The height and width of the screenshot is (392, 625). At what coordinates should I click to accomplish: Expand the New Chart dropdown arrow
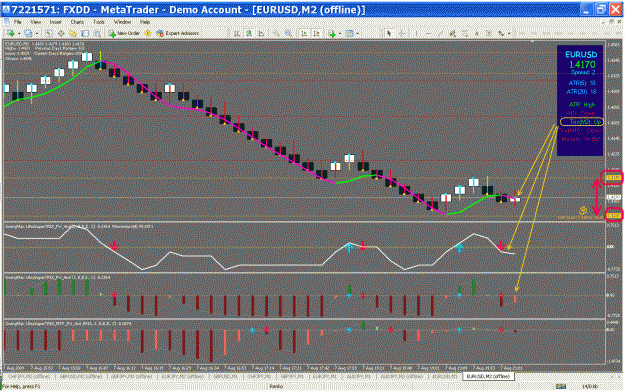pos(19,33)
